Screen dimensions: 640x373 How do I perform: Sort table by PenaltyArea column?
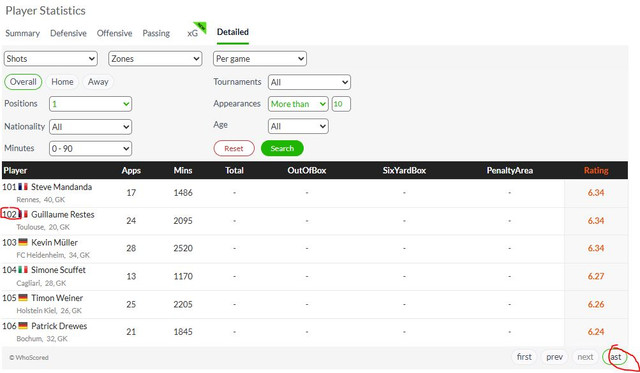509,171
